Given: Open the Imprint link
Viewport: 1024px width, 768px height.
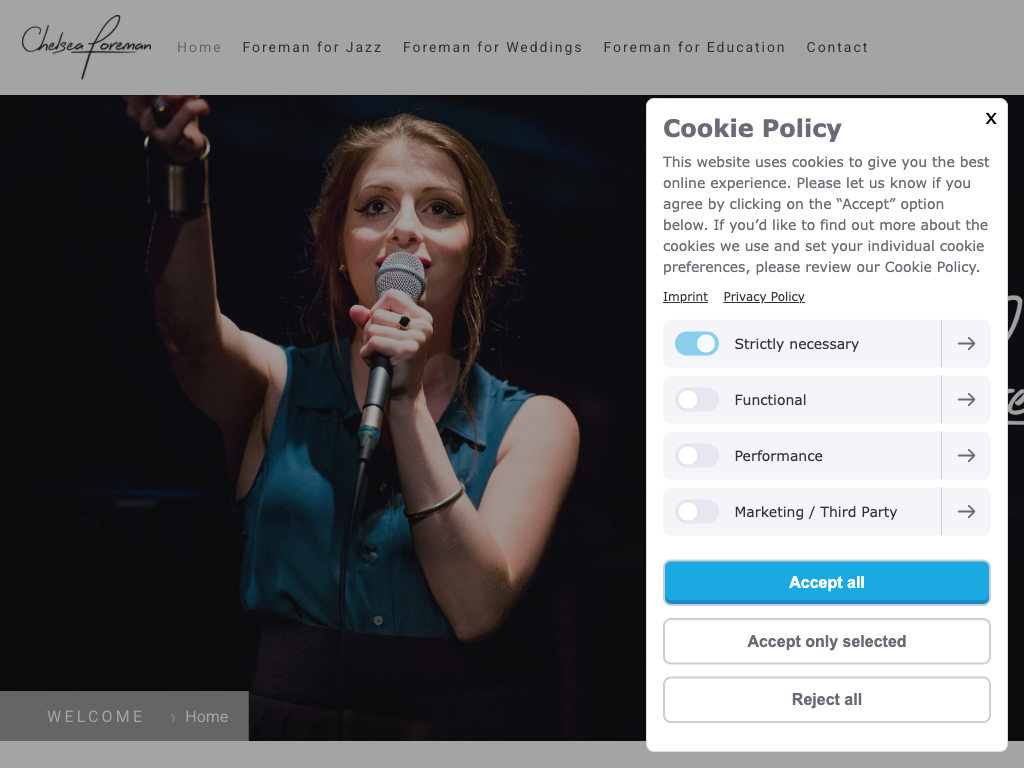Looking at the screenshot, I should [x=685, y=297].
